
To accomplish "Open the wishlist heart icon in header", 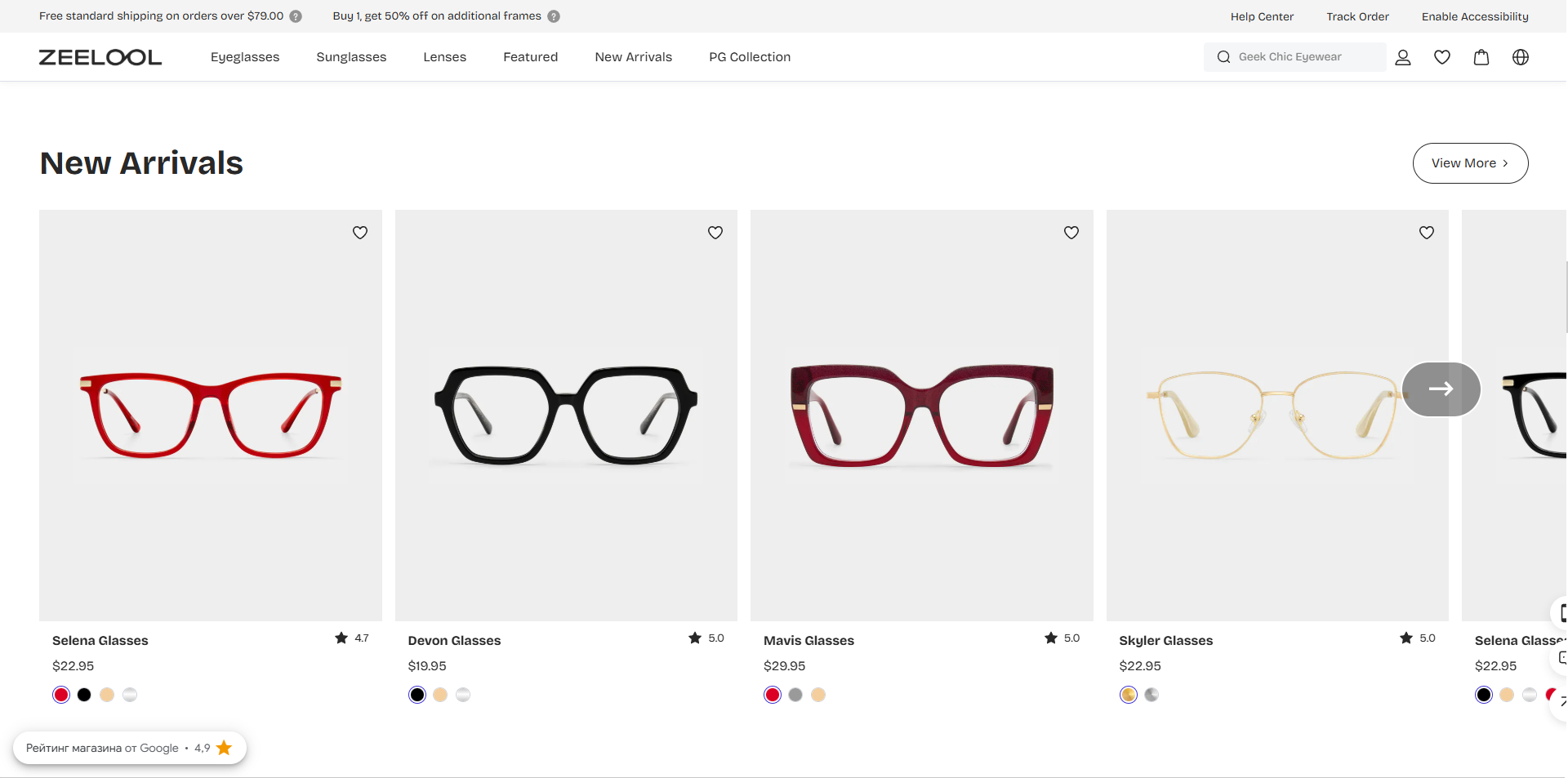I will coord(1441,57).
